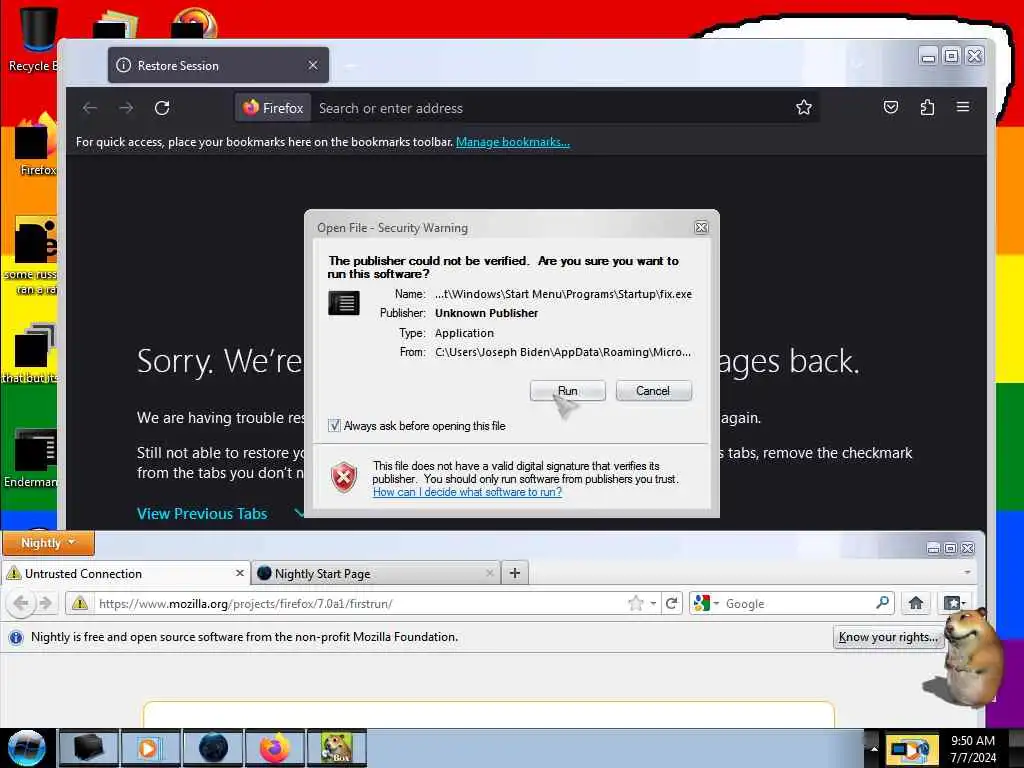Click the system tray icon beside clock
1024x768 pixels.
[x=911, y=750]
